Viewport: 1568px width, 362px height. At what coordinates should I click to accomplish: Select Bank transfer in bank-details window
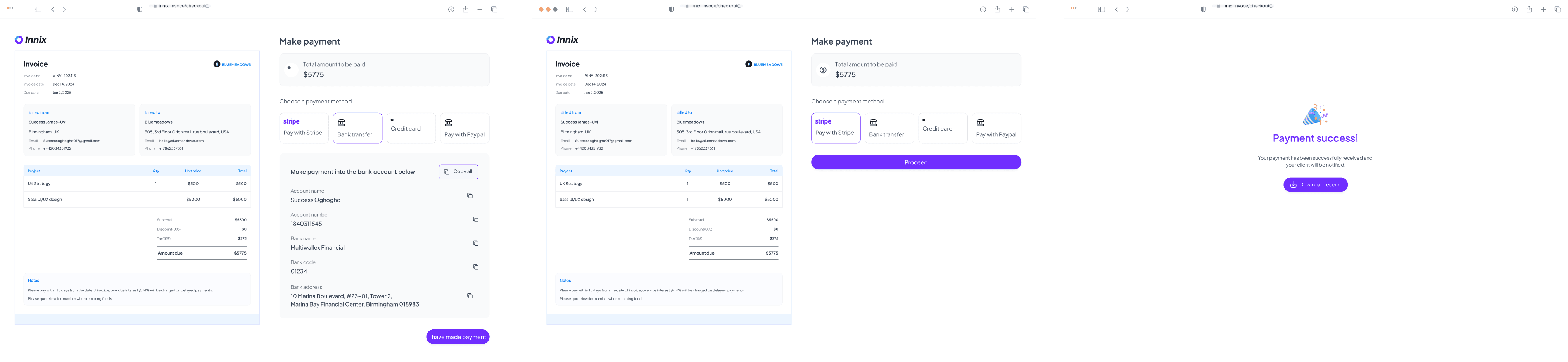coord(357,128)
